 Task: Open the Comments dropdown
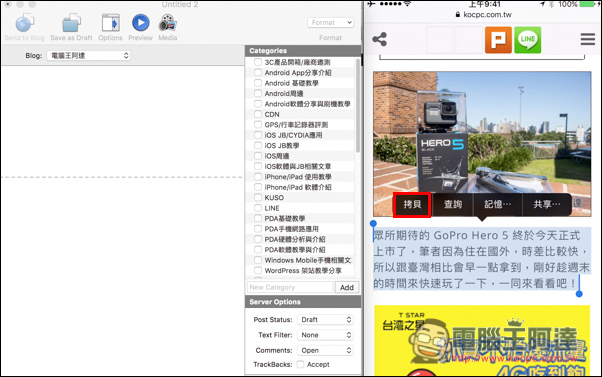tap(325, 351)
